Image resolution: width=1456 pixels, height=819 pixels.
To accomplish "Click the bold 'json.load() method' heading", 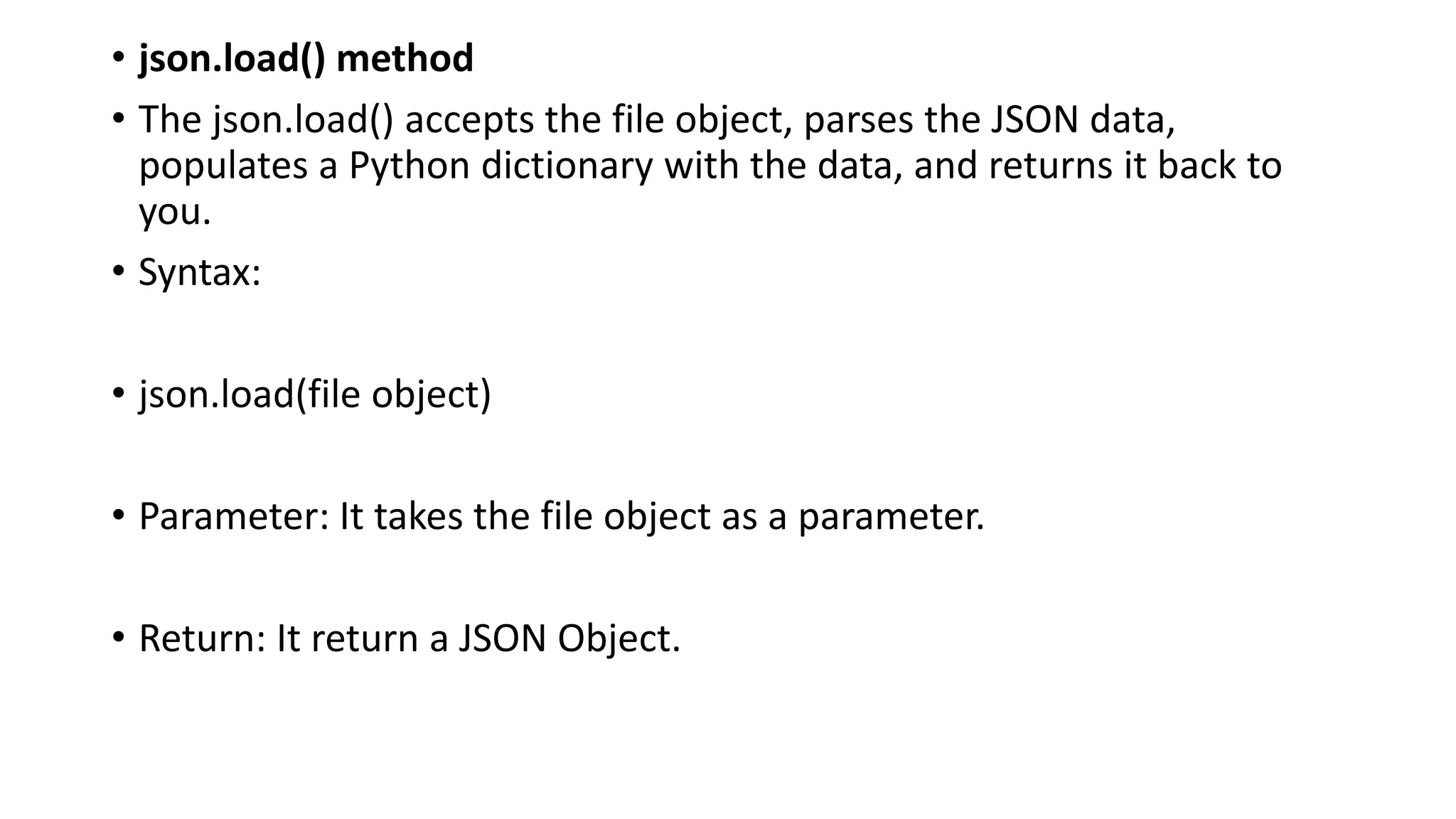I will tap(306, 58).
